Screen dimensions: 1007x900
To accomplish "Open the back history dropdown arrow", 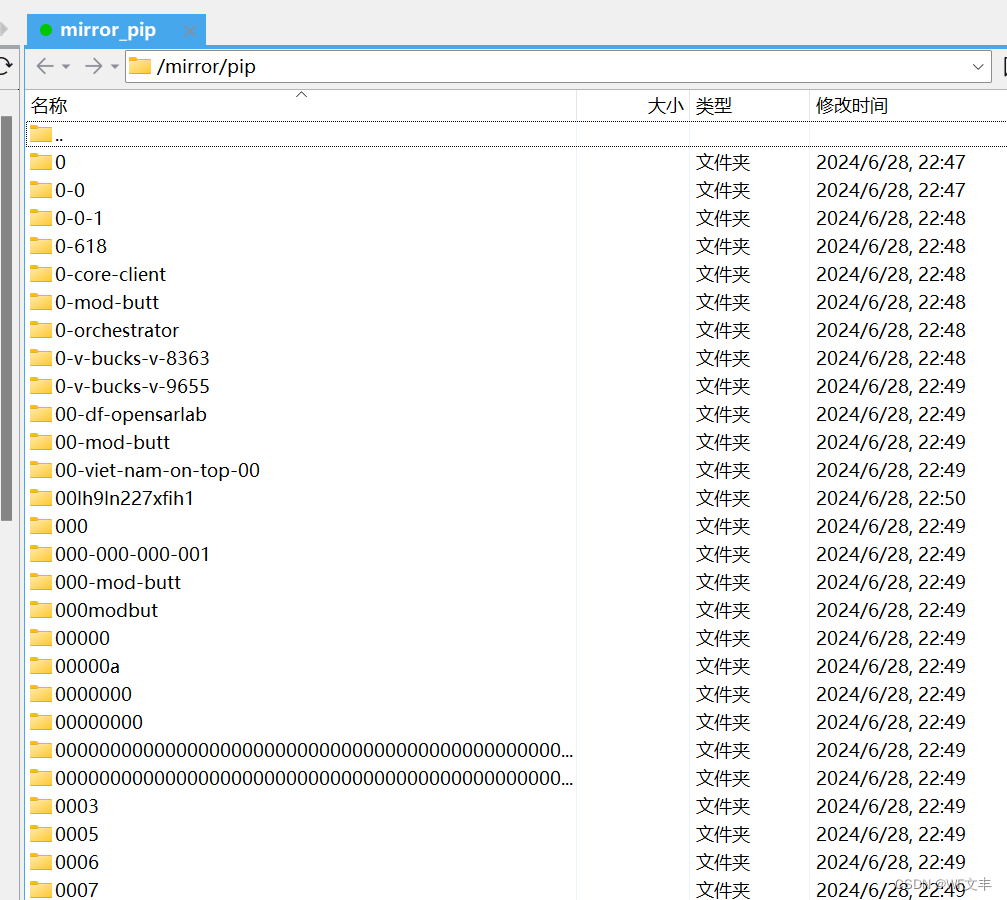I will pyautogui.click(x=66, y=66).
